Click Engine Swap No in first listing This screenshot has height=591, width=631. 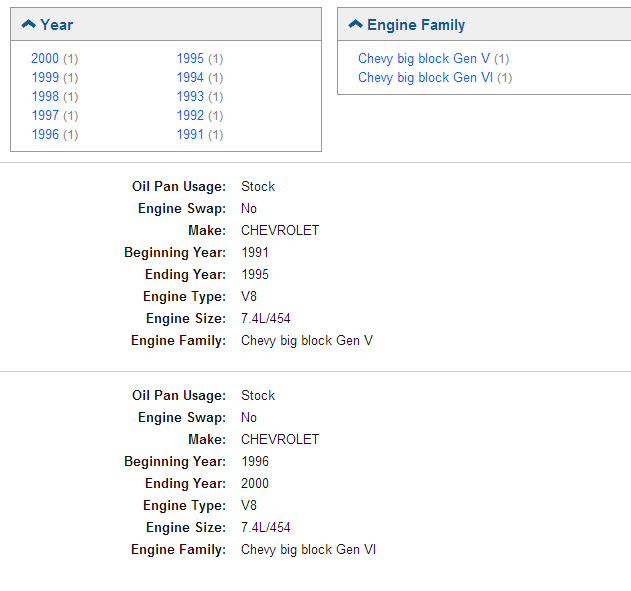click(x=249, y=208)
